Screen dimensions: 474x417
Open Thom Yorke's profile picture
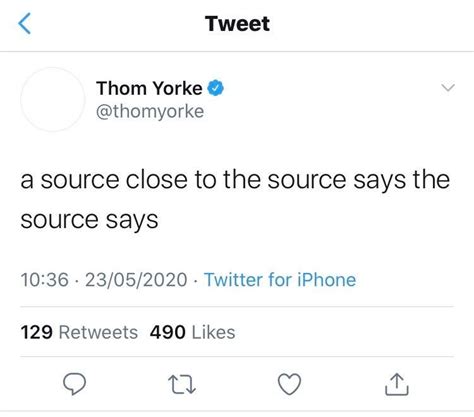tap(53, 99)
